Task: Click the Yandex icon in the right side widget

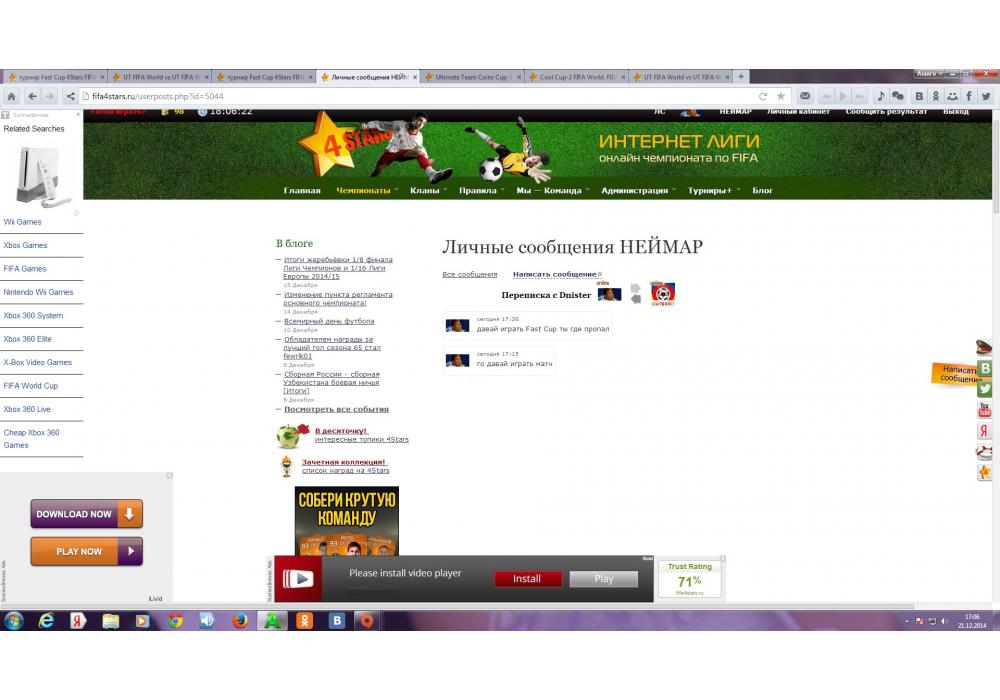Action: click(x=985, y=431)
